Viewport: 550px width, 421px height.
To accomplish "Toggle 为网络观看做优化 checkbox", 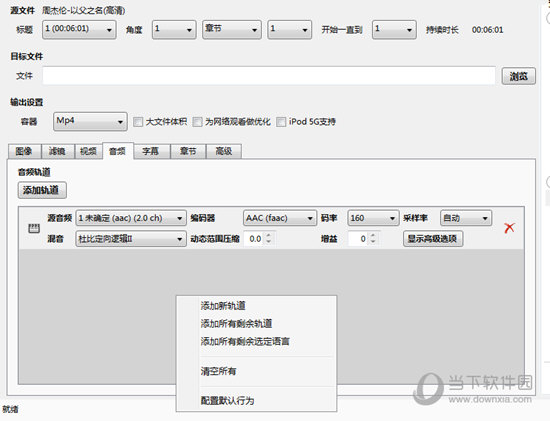I will coord(197,122).
